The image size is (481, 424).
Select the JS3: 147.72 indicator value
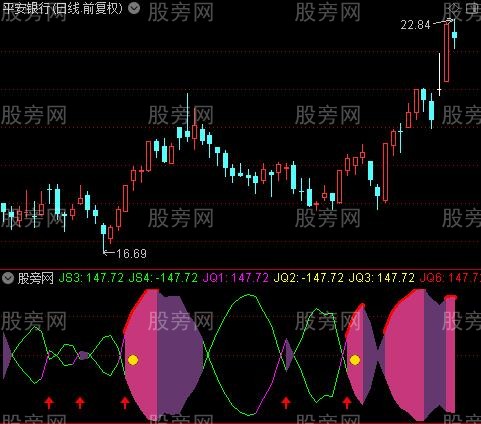point(91,278)
